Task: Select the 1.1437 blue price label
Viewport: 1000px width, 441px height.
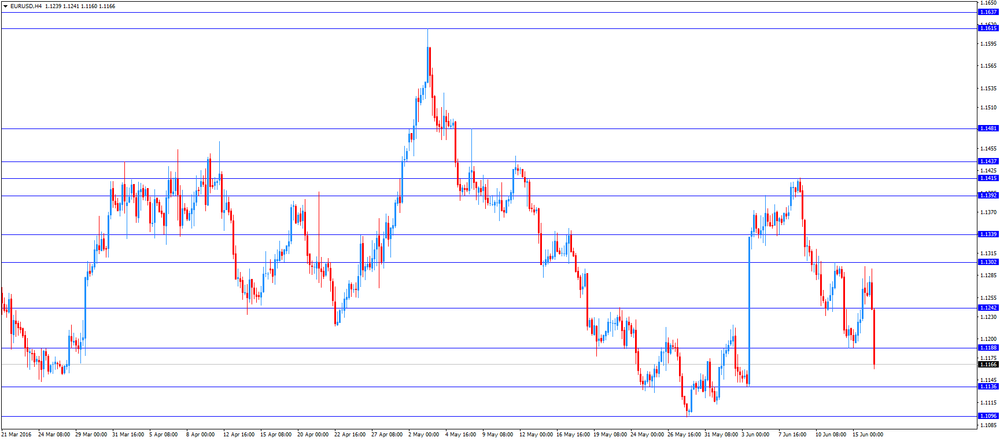Action: click(988, 161)
